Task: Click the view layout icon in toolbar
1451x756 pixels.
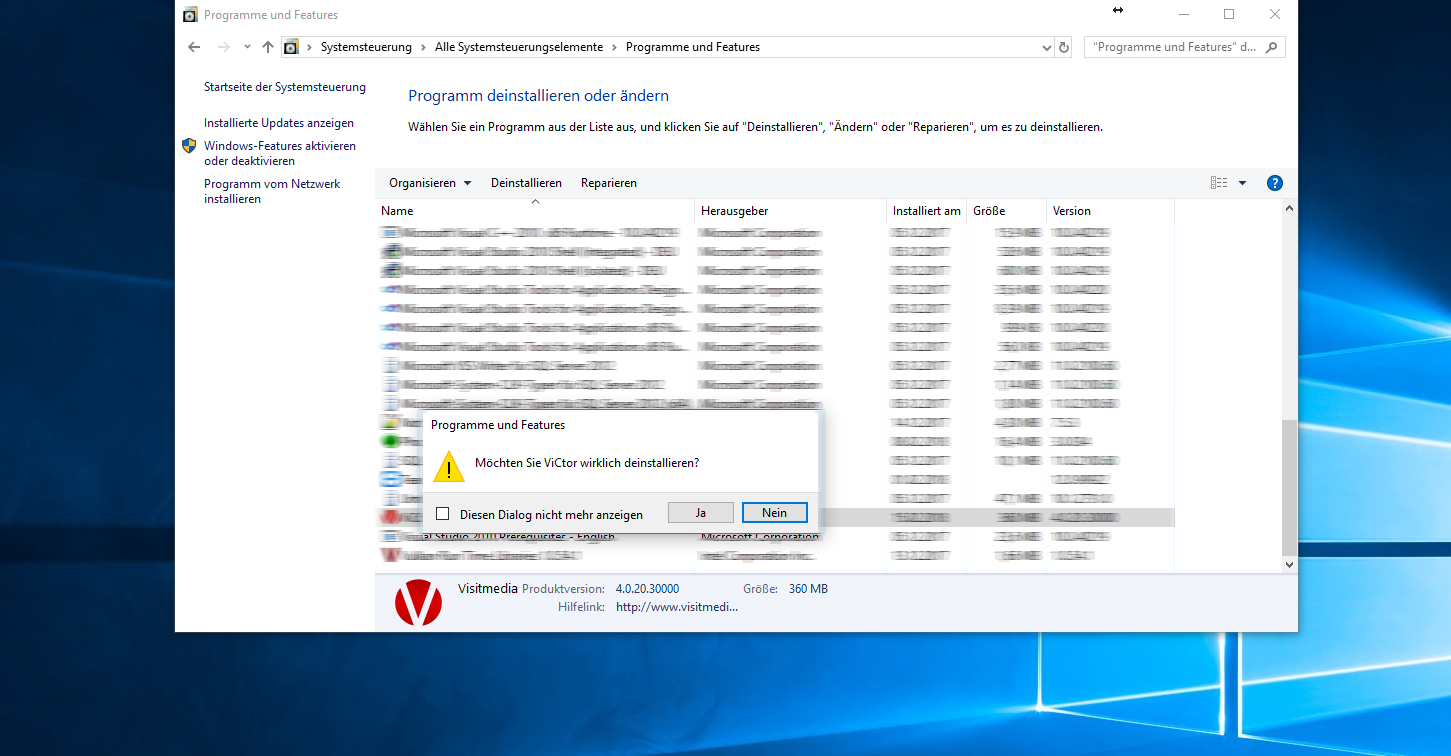Action: [x=1218, y=183]
